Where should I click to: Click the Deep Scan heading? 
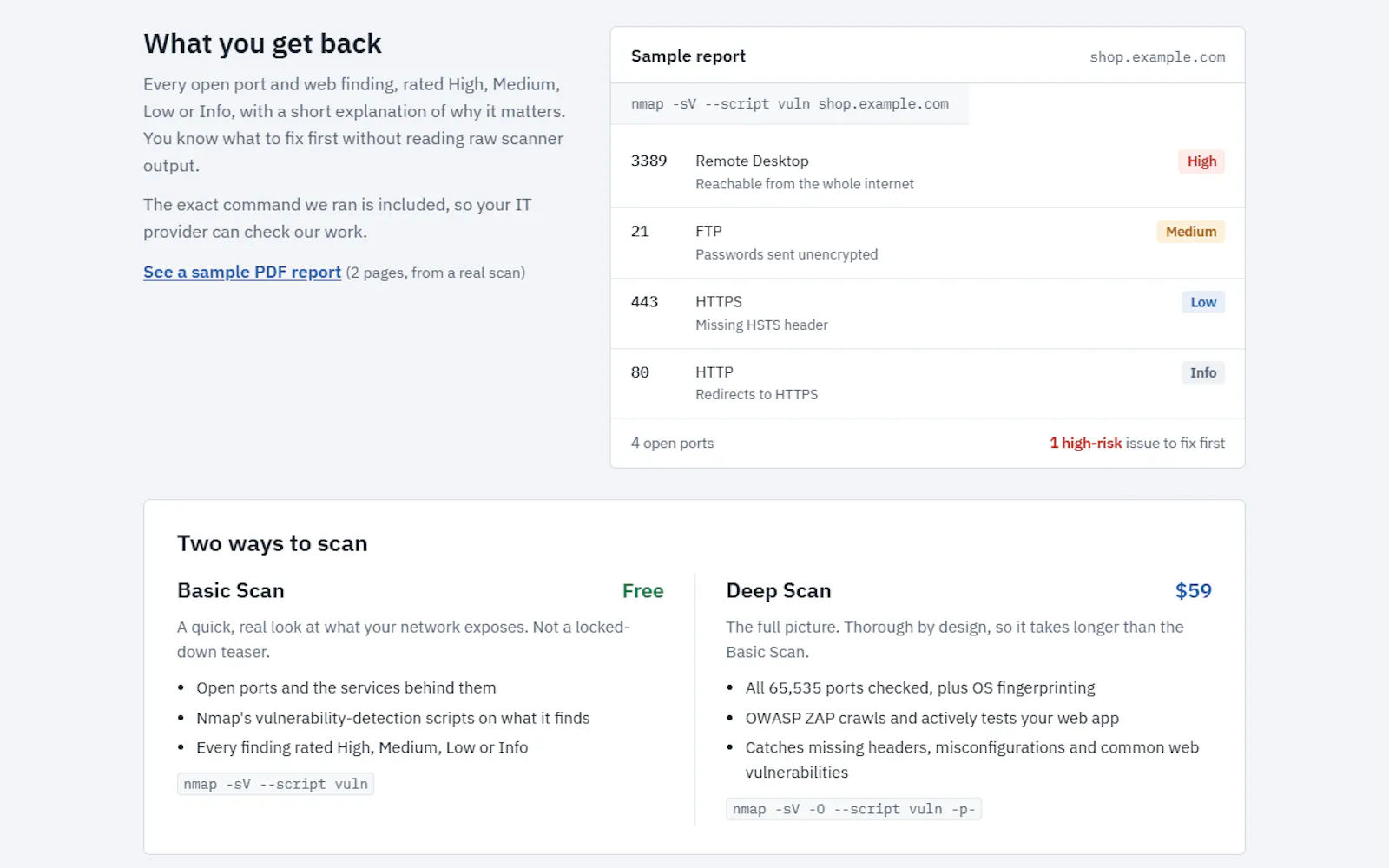(779, 591)
